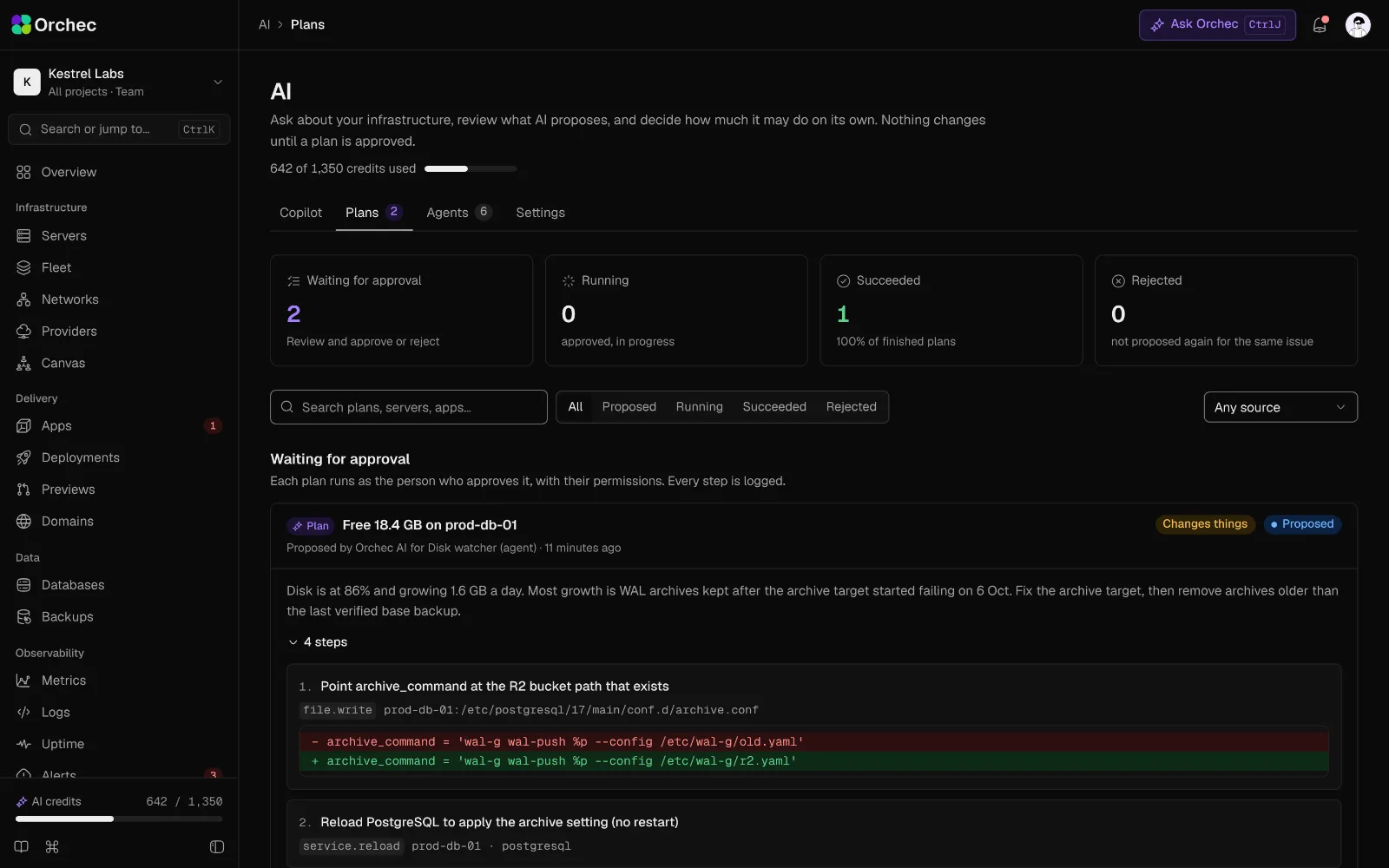Viewport: 1389px width, 868px height.
Task: Open the user avatar menu
Action: pyautogui.click(x=1358, y=25)
